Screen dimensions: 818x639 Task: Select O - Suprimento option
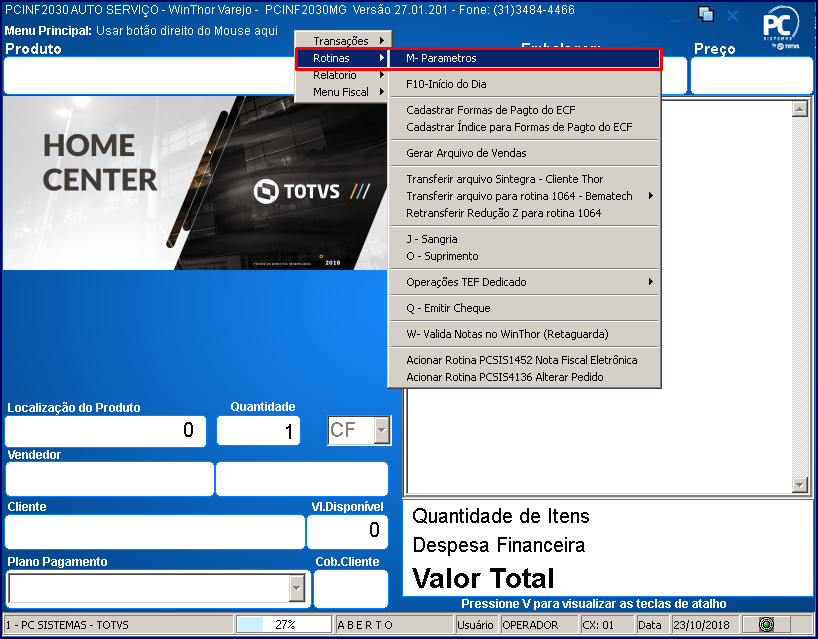524,256
